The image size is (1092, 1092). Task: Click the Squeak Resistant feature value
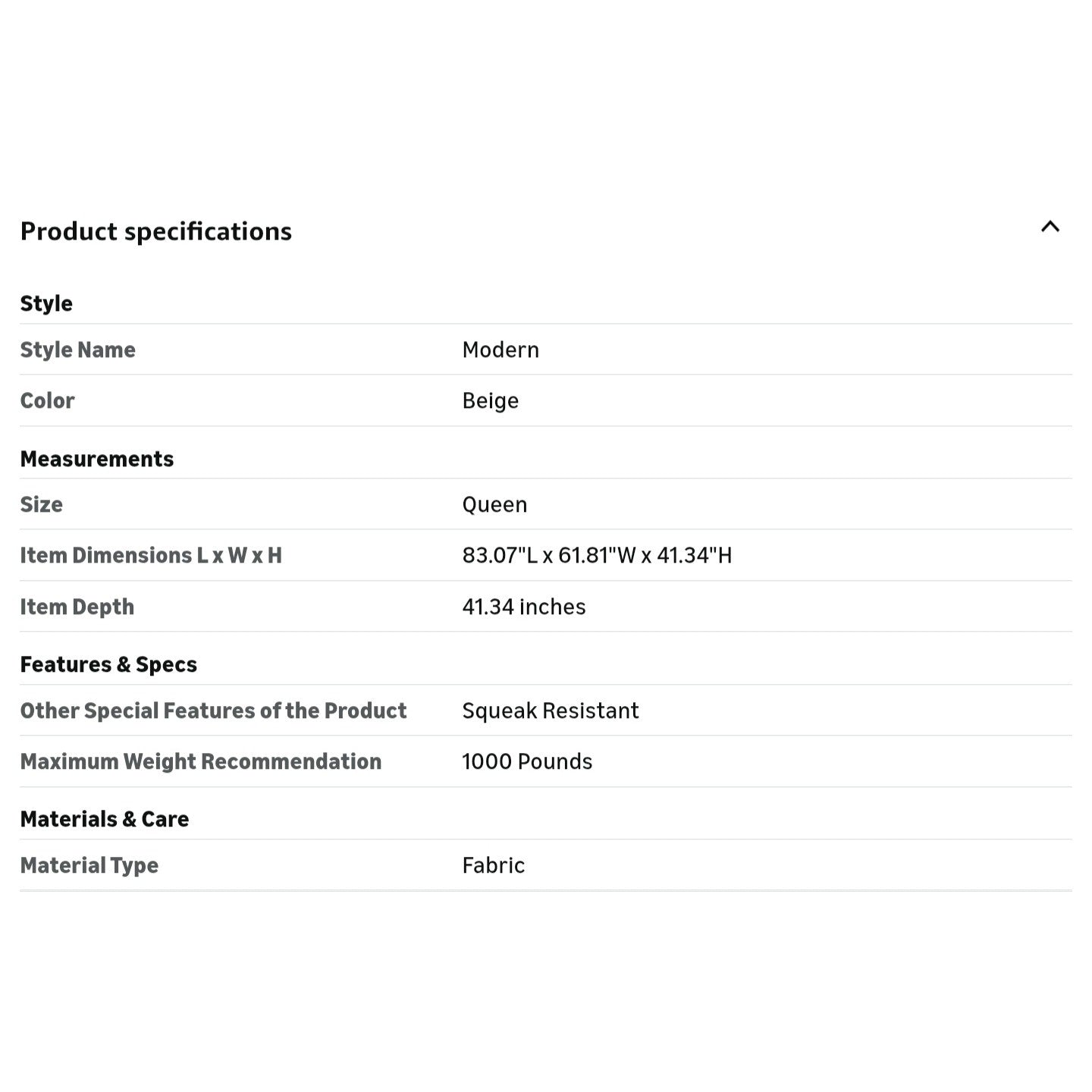(550, 711)
